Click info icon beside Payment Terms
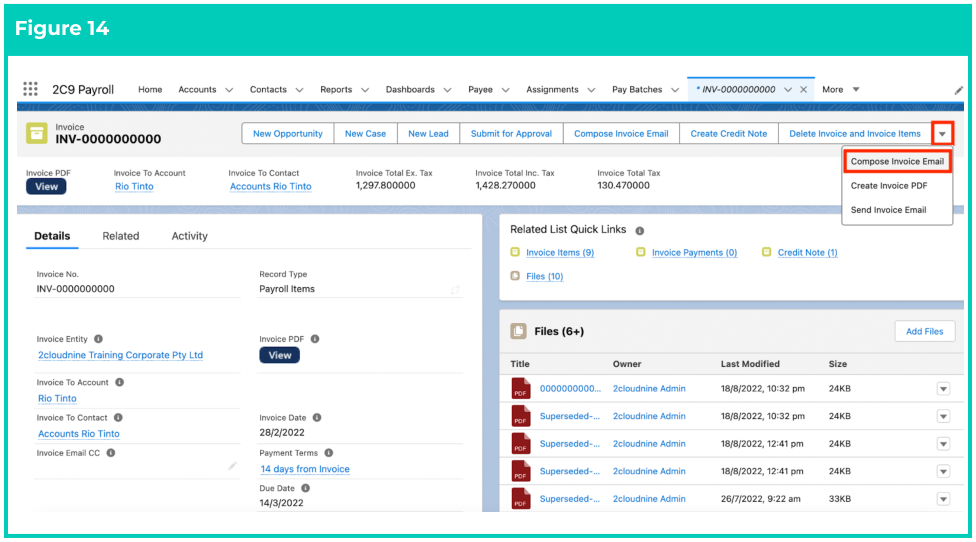The image size is (976, 542). (x=329, y=453)
